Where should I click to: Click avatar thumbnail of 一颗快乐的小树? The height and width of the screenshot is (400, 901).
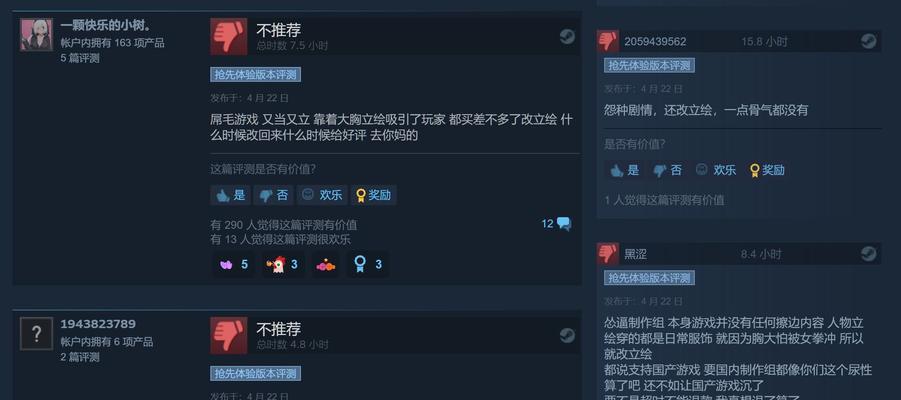[36, 34]
